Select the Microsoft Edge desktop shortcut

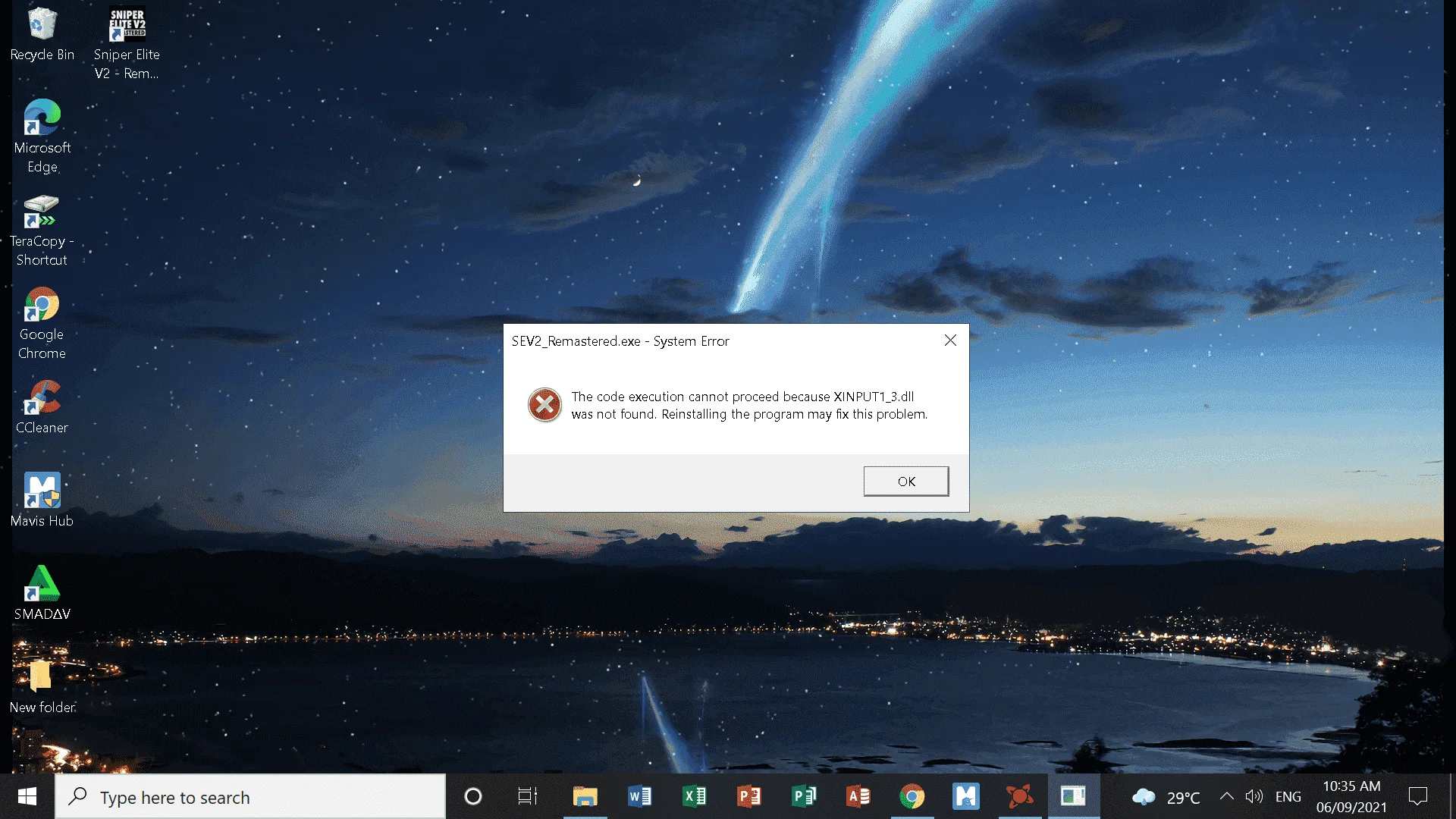tap(42, 136)
